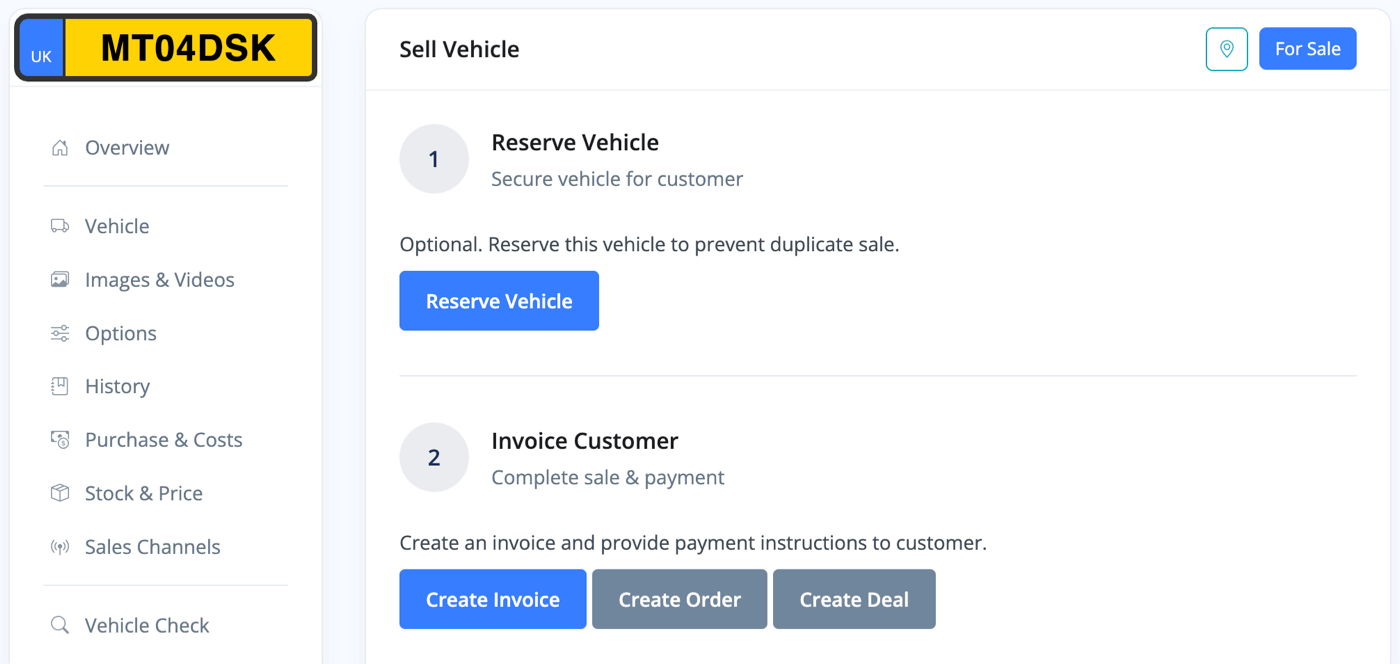Screen dimensions: 1400x664
Task: Click the MT04DSK registration plate
Action: 166,48
